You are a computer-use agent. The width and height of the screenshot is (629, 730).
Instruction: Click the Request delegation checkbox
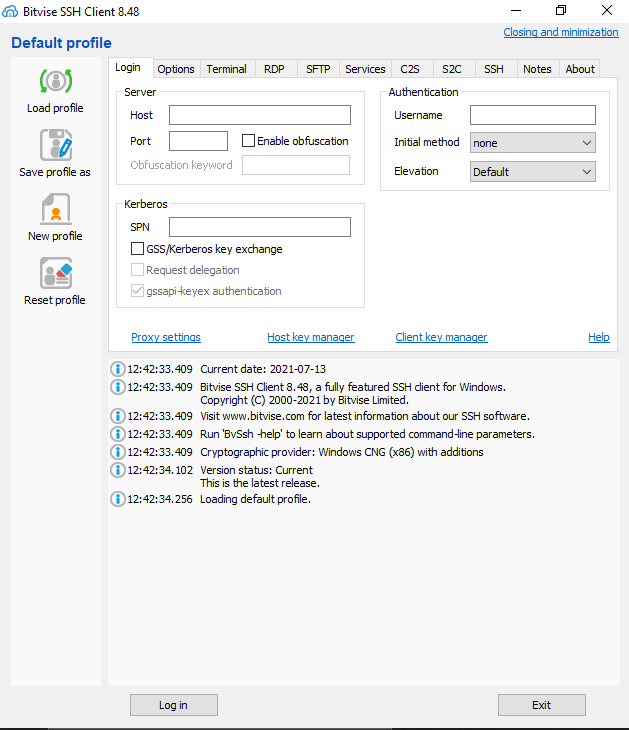coord(137,270)
